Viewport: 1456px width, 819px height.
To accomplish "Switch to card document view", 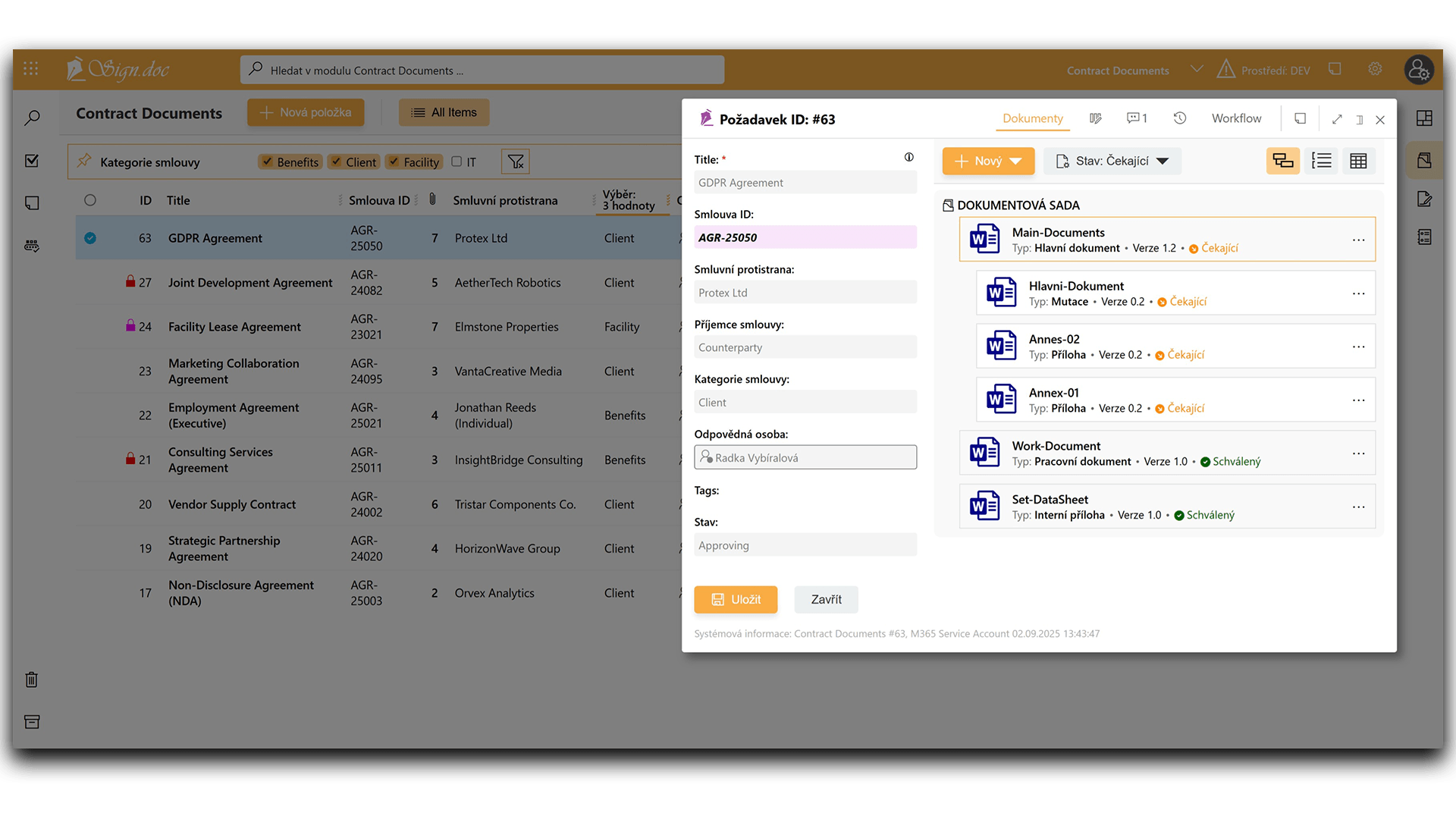I will [x=1283, y=161].
